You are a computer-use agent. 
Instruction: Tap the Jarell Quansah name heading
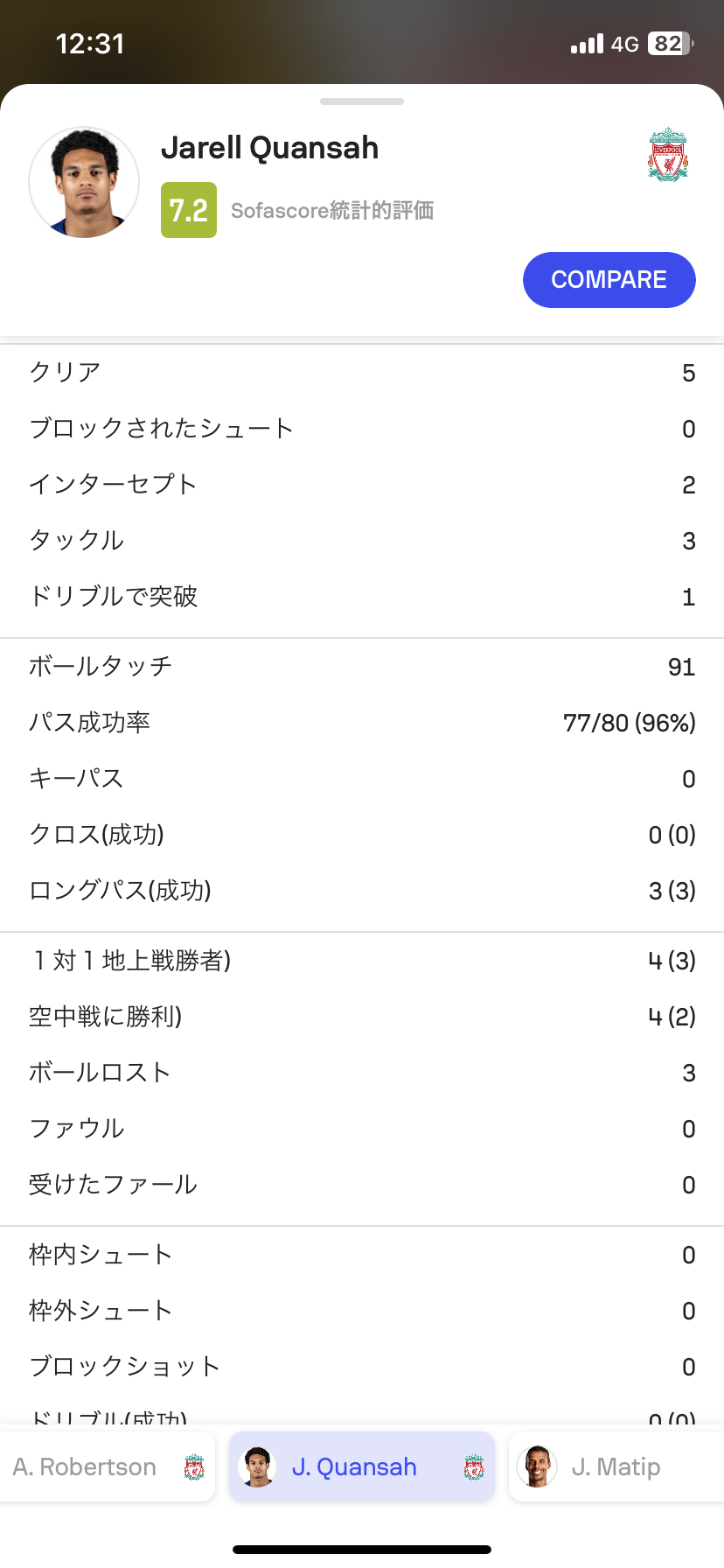[x=269, y=148]
